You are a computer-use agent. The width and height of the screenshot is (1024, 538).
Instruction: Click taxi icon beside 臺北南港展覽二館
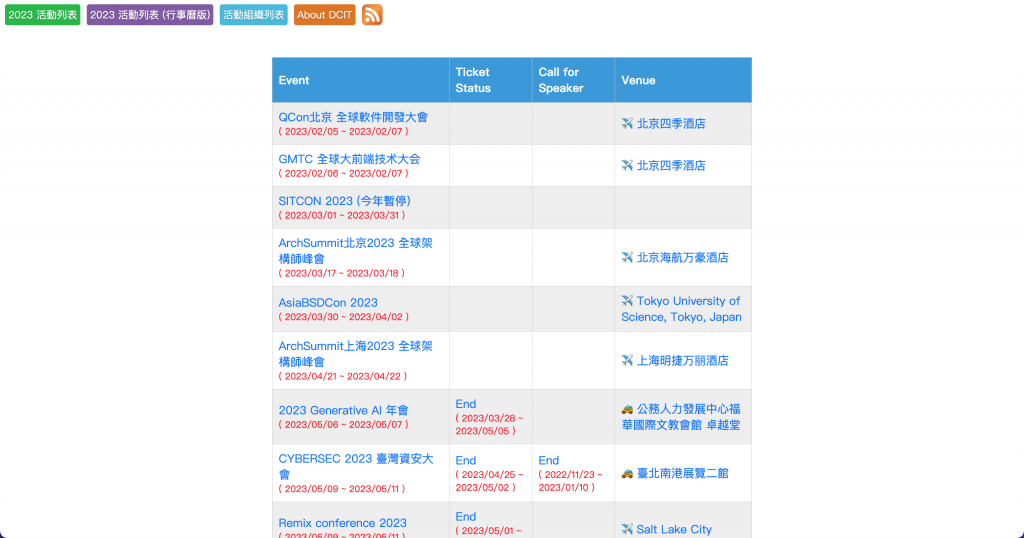click(627, 473)
